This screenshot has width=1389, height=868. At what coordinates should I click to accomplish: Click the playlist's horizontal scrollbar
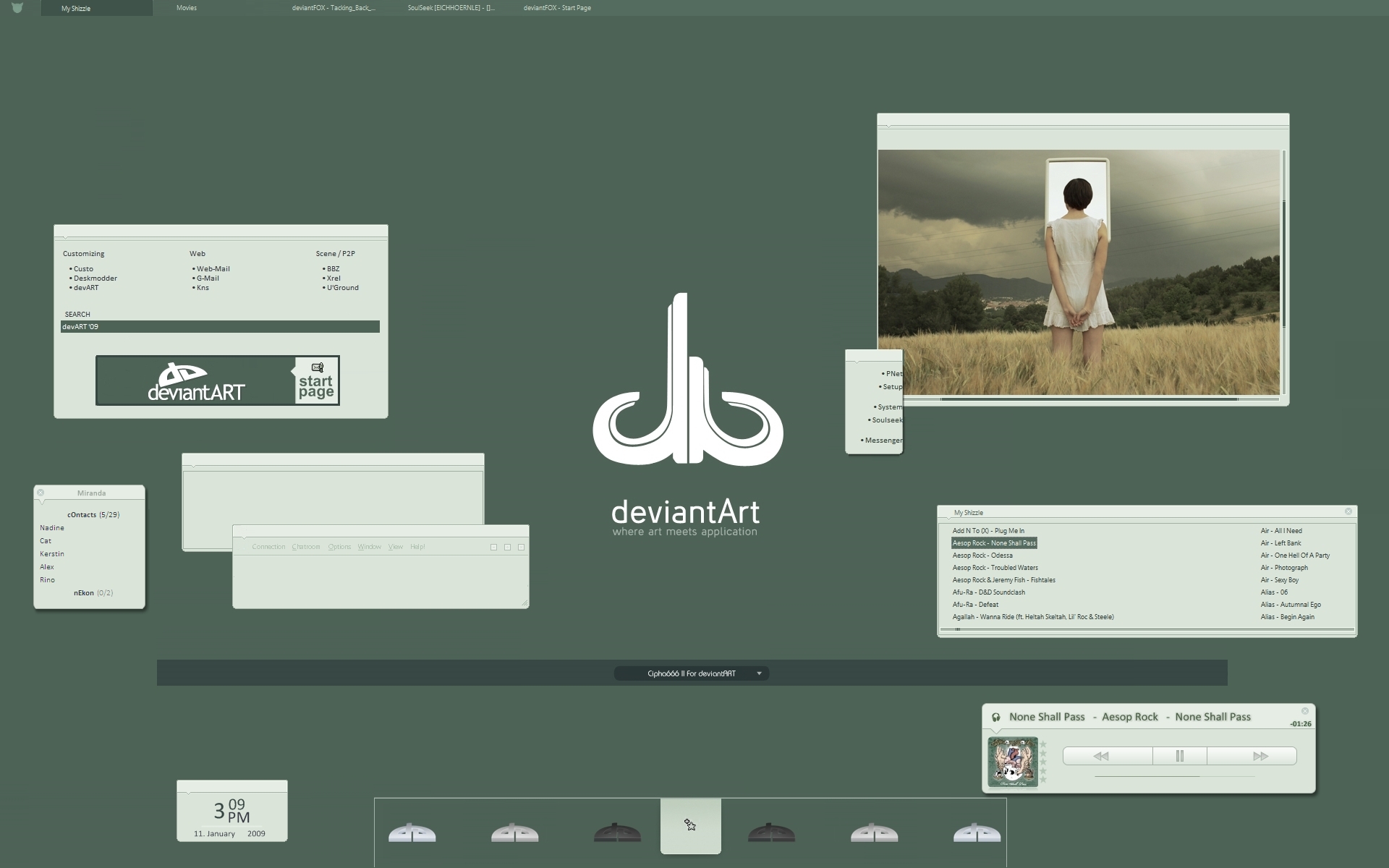point(1147,629)
